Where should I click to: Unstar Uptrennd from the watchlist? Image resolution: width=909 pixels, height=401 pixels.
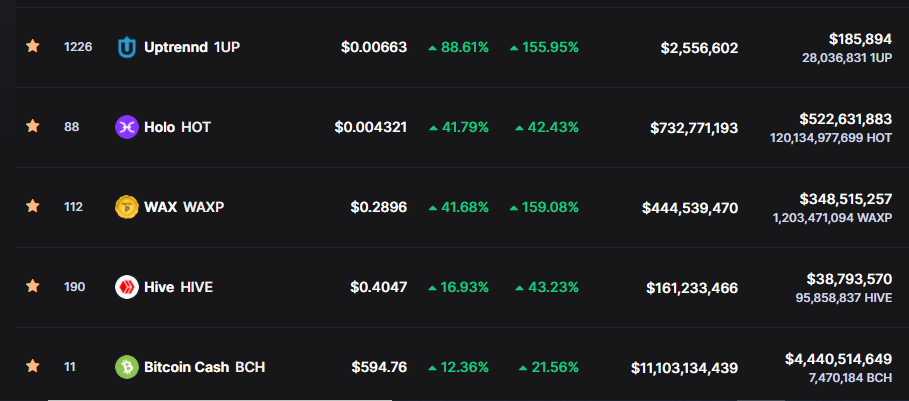[32, 46]
